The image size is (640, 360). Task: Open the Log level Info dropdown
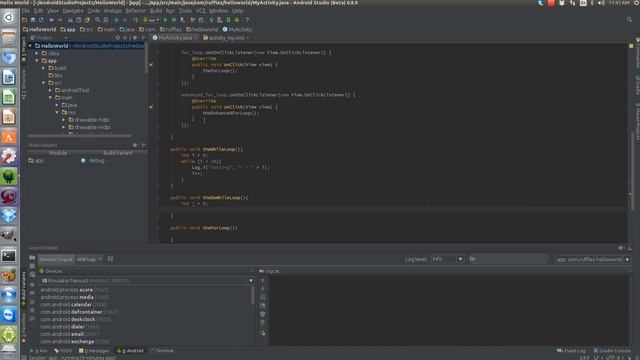447,259
